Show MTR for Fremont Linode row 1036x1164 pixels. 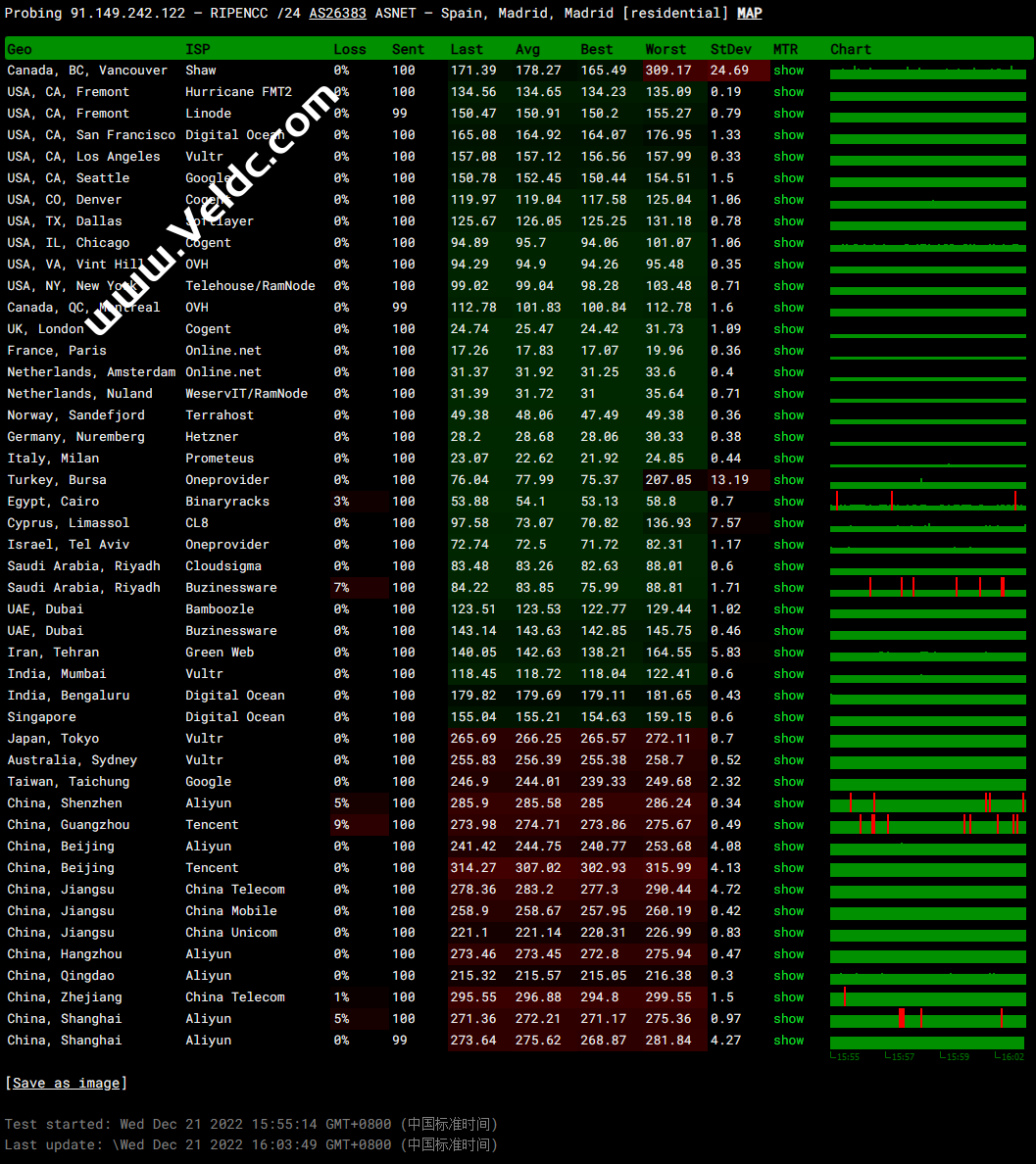(788, 114)
